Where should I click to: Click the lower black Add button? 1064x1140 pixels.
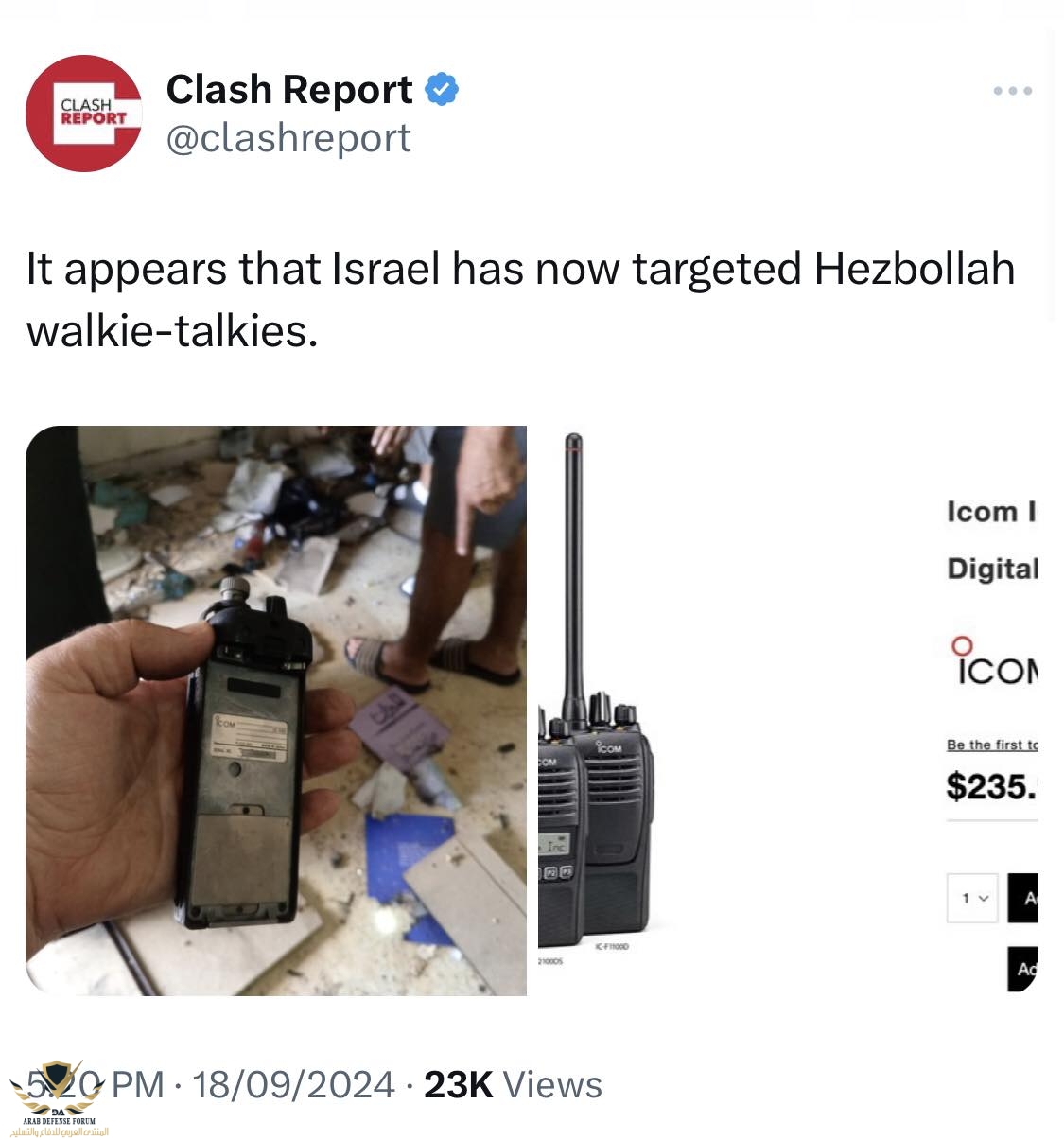[1023, 969]
